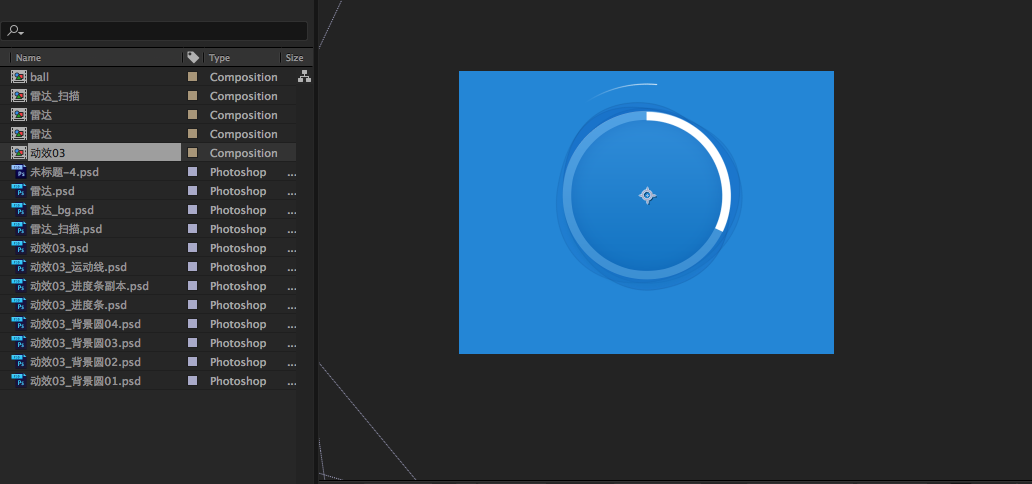Viewport: 1032px width, 484px height.
Task: Click the lavender label swatch for 雷达.psd
Action: [x=192, y=191]
